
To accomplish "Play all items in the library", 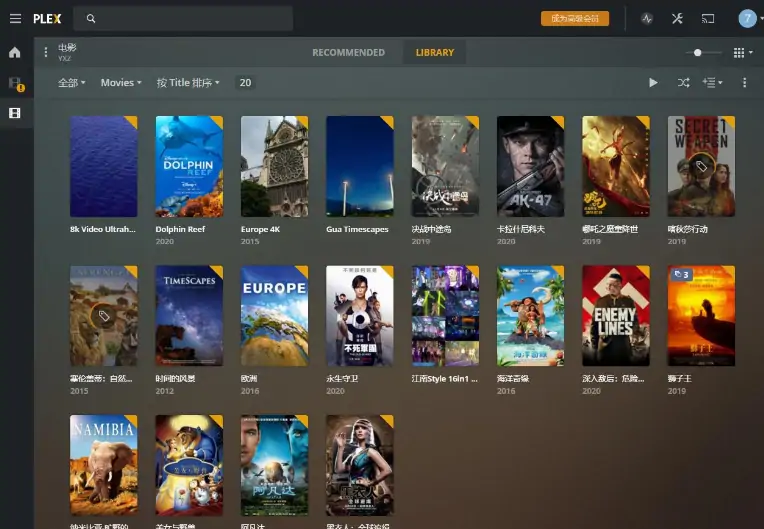I will 653,83.
